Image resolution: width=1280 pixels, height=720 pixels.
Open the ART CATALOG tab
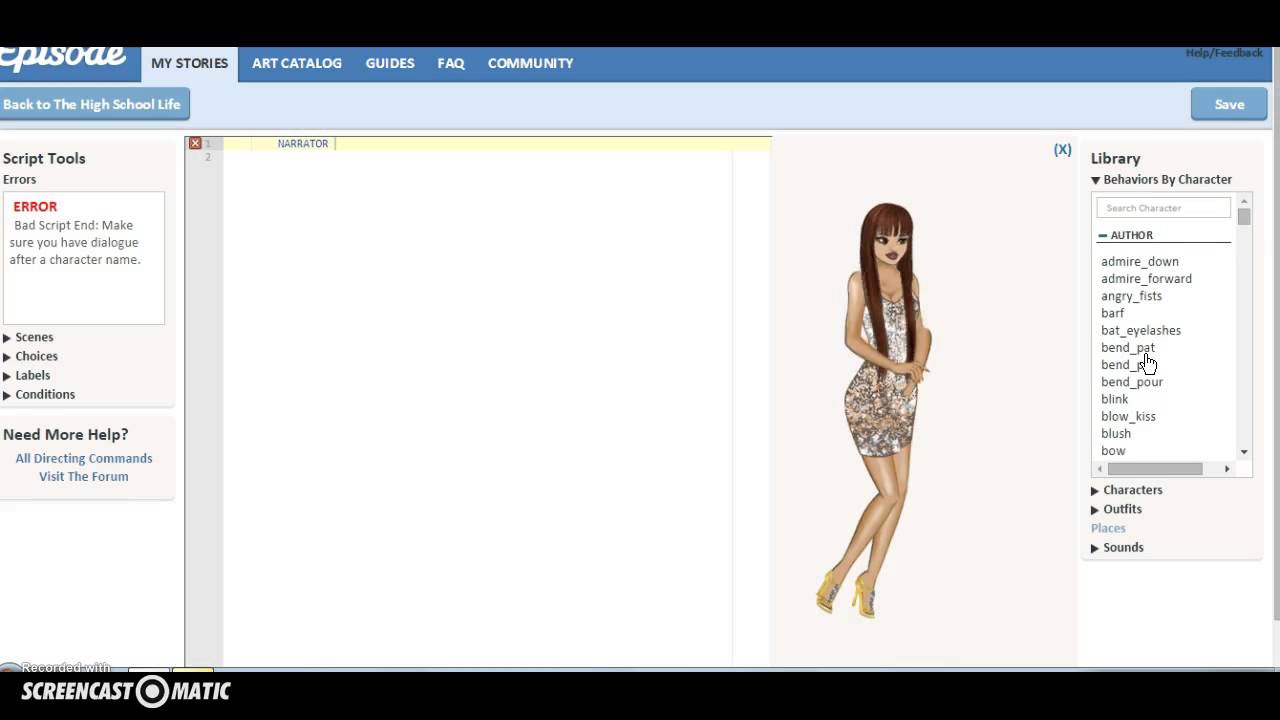tap(297, 63)
